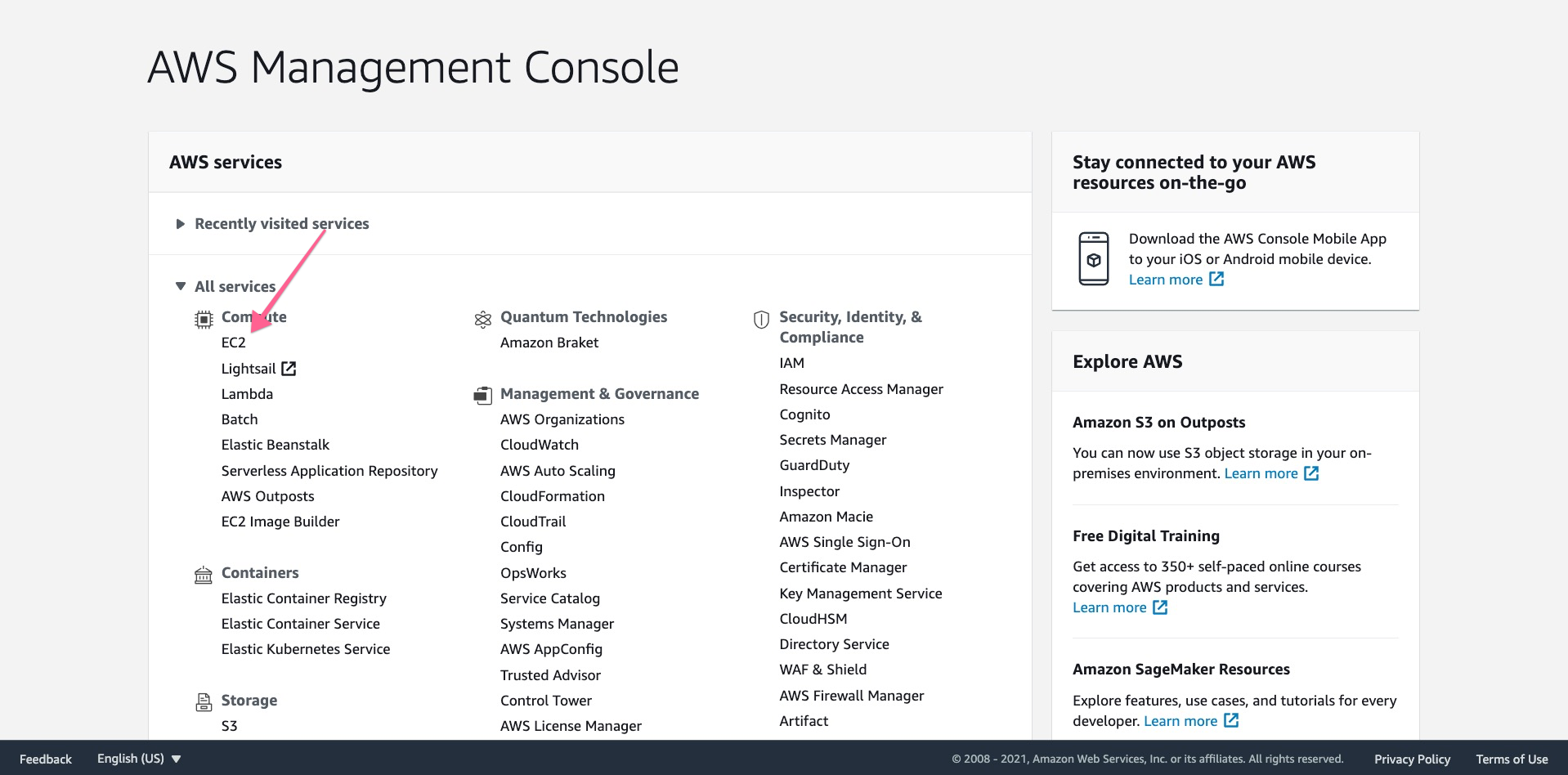Image resolution: width=1568 pixels, height=775 pixels.
Task: Open Secrets Manager
Action: point(833,440)
